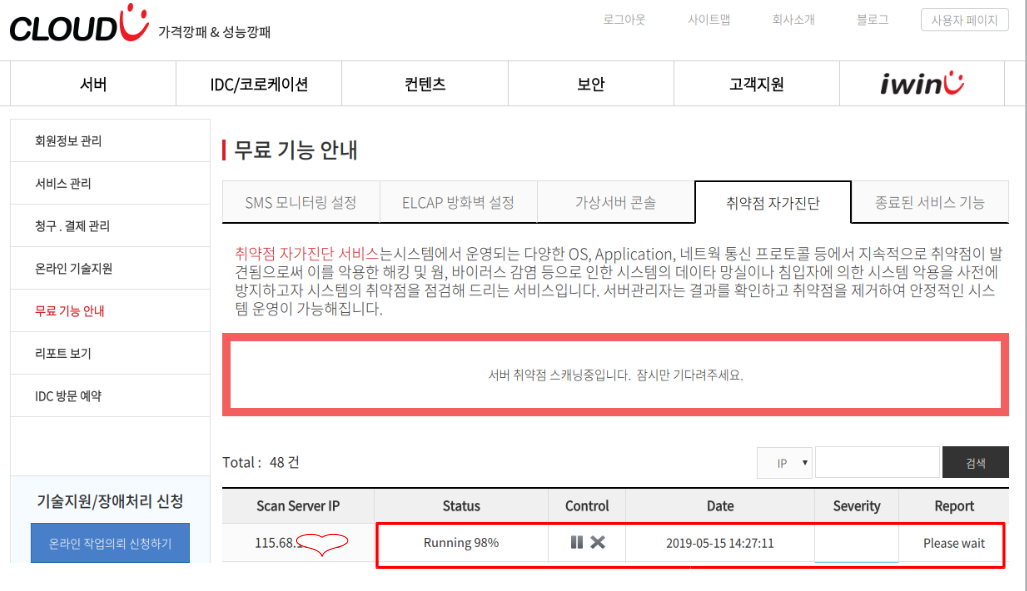
Task: Cancel the scan with the X icon
Action: pyautogui.click(x=598, y=542)
